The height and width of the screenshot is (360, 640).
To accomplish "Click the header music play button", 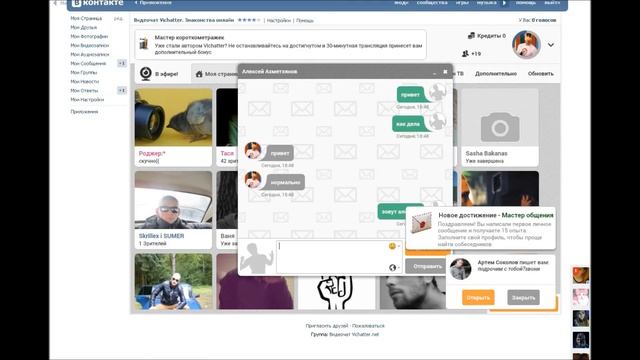I will [x=504, y=2].
